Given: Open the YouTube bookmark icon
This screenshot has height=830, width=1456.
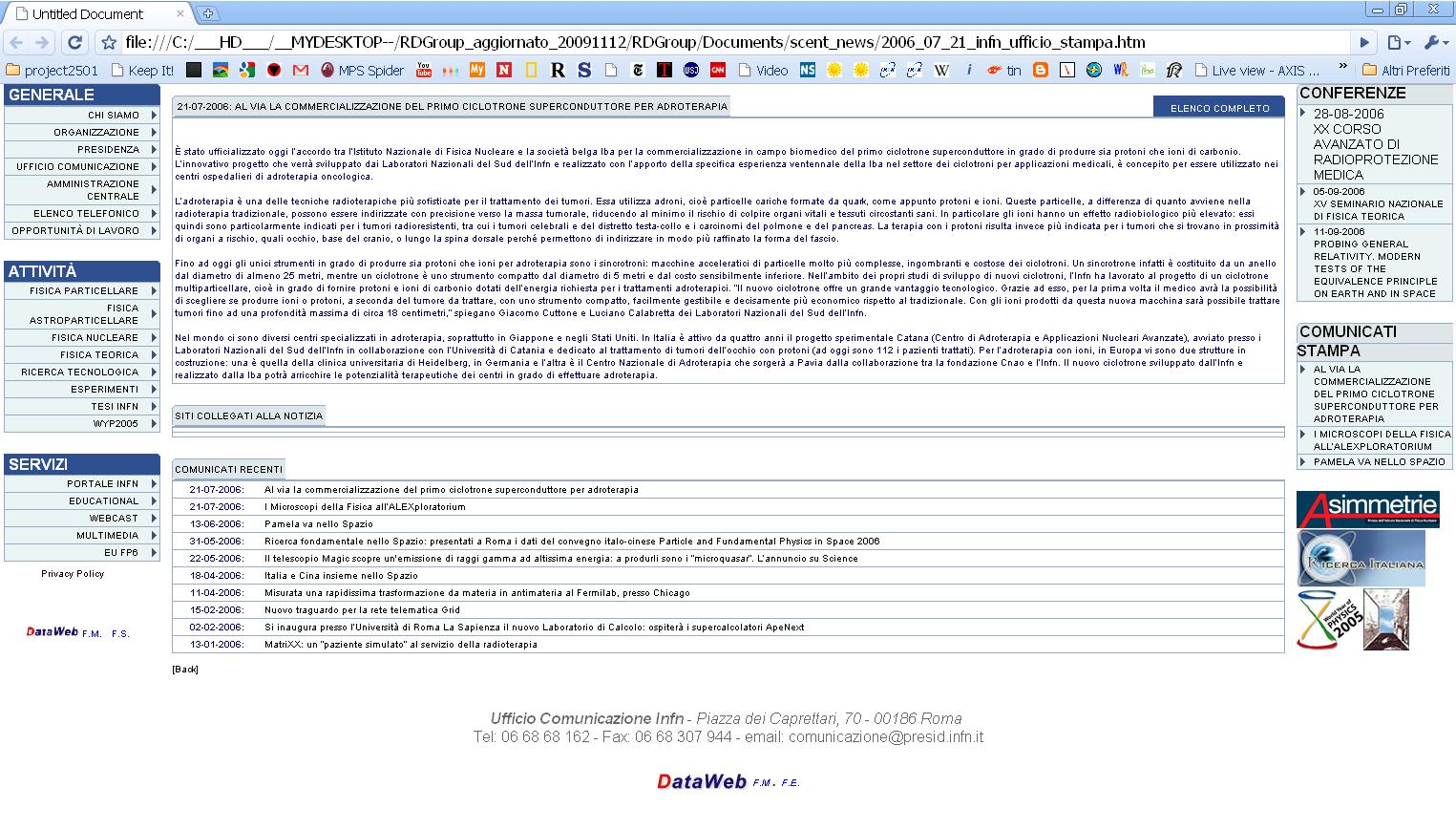Looking at the screenshot, I should tap(424, 70).
